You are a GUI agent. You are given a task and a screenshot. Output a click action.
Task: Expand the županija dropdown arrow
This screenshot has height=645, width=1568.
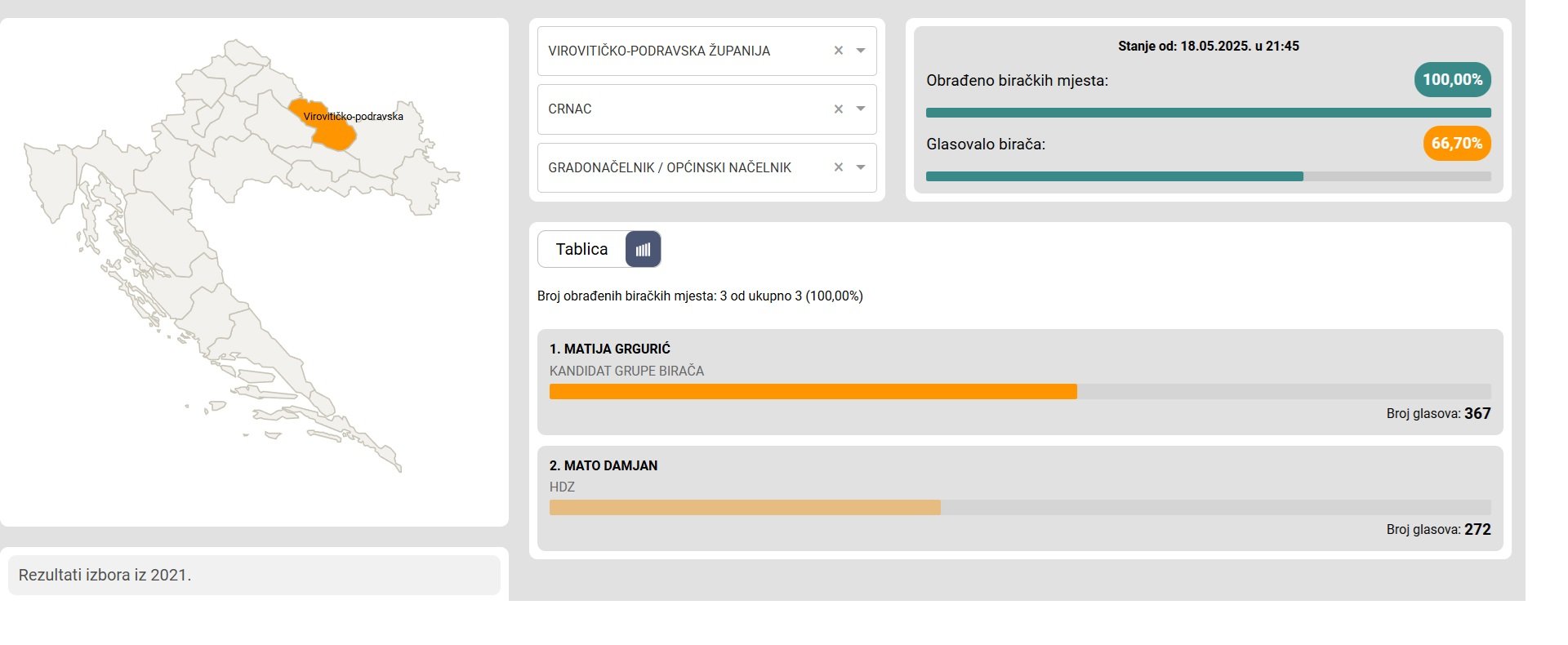coord(860,51)
